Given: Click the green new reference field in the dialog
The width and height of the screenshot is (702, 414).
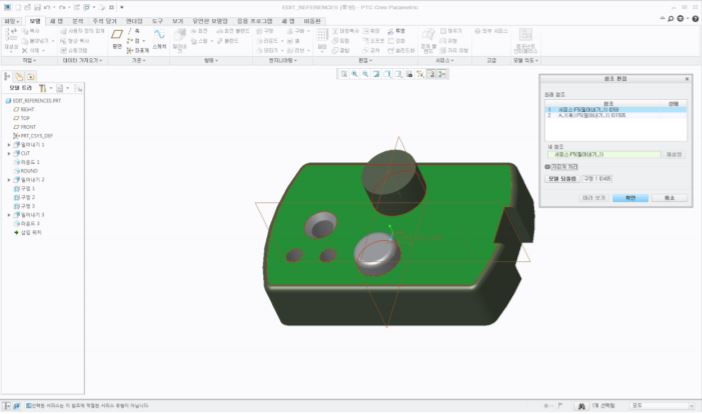Looking at the screenshot, I should click(604, 154).
